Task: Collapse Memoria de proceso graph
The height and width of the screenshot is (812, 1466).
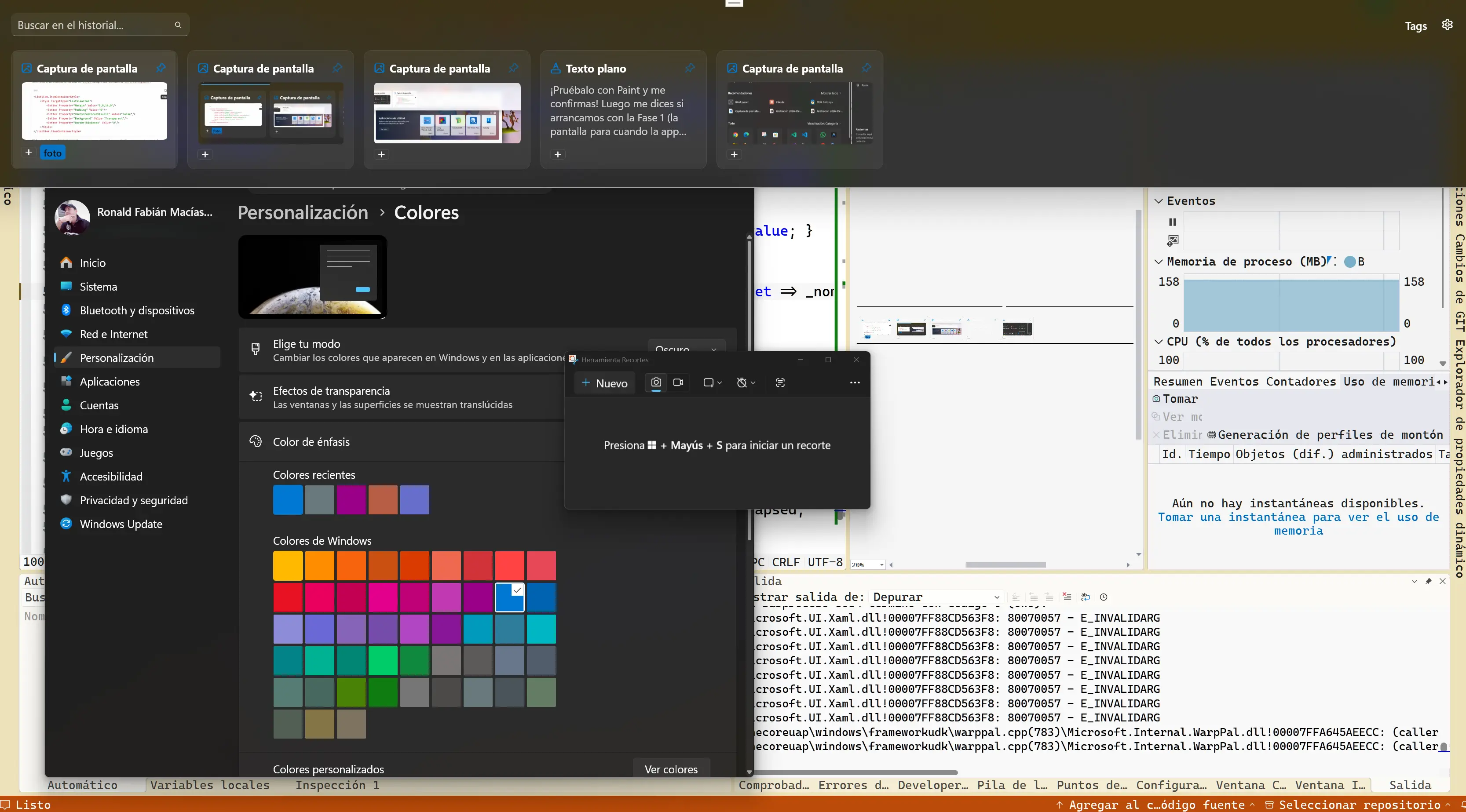Action: click(x=1158, y=262)
